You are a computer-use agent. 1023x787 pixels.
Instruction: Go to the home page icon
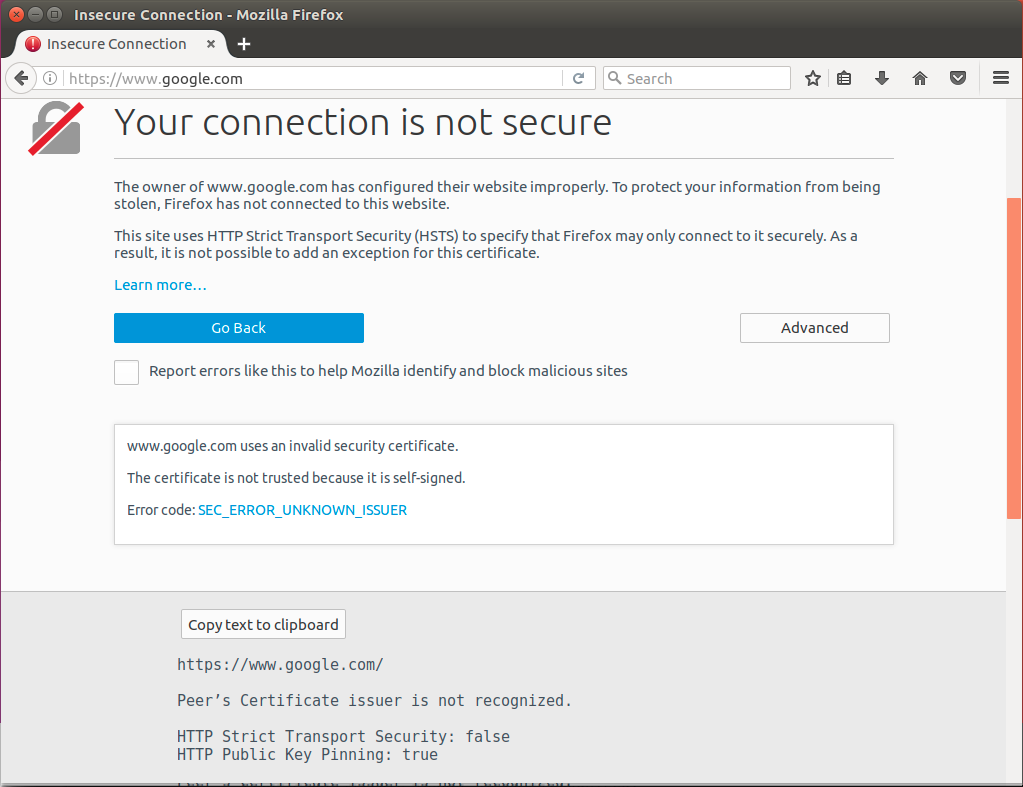coord(919,78)
